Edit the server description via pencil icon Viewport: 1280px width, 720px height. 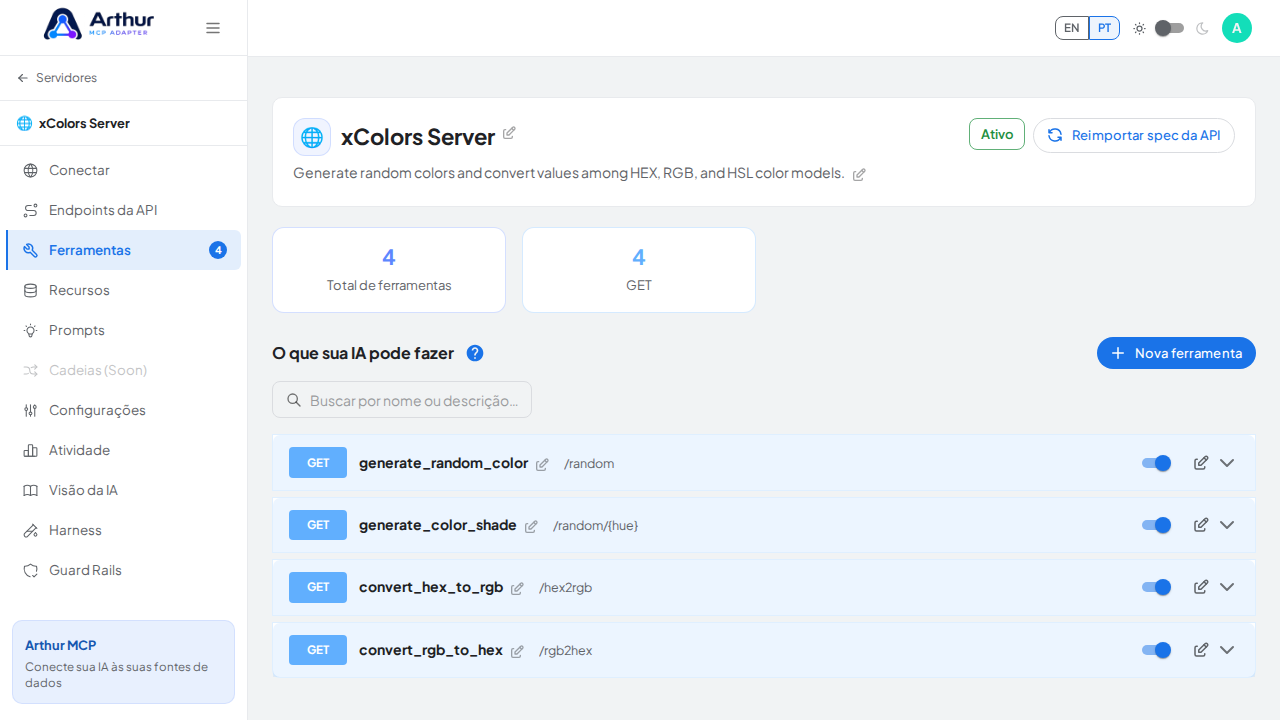(859, 174)
